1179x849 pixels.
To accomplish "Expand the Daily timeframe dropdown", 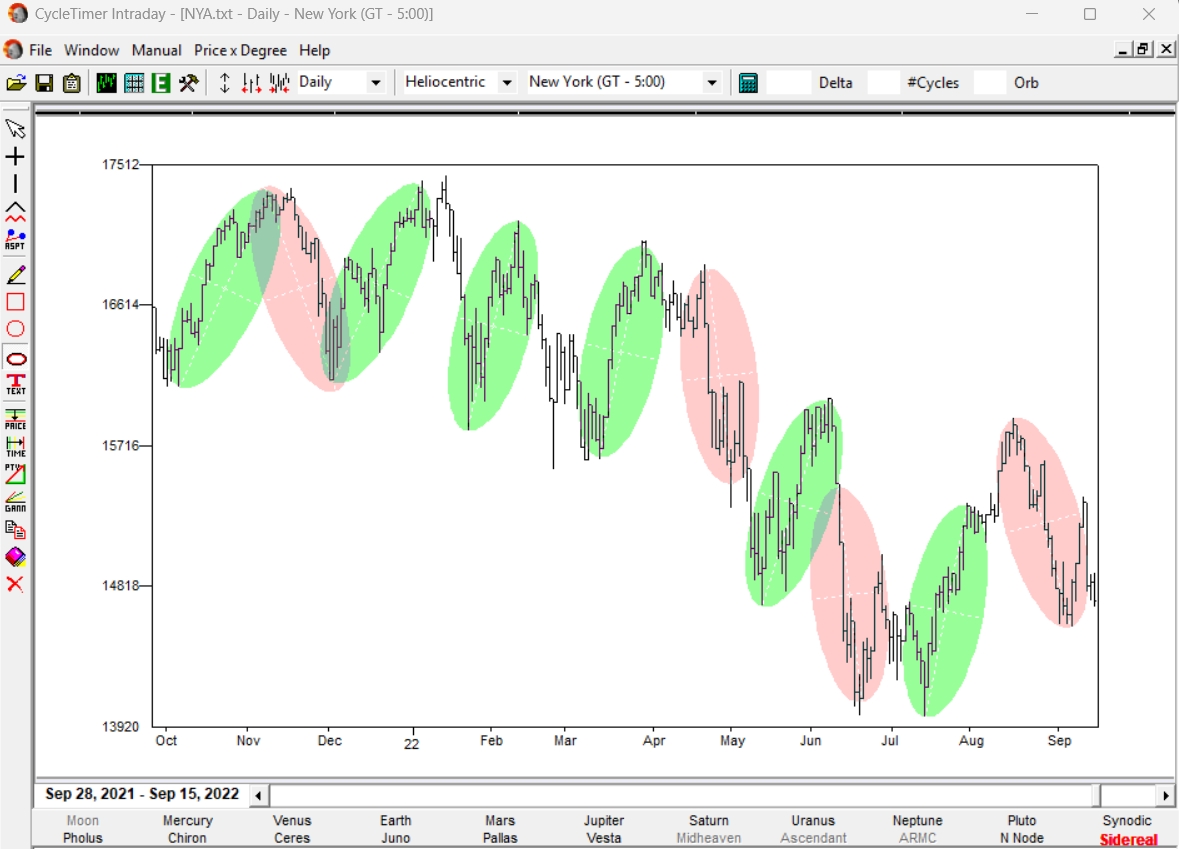I will 376,83.
